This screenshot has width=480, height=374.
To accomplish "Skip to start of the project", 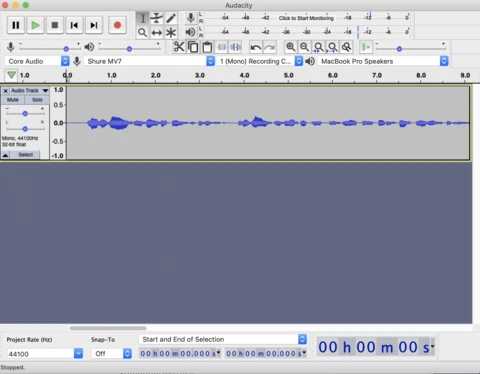I will (x=74, y=25).
